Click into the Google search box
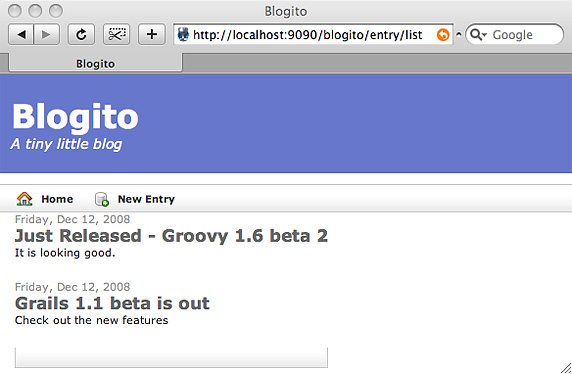This screenshot has height=374, width=572. click(x=514, y=35)
